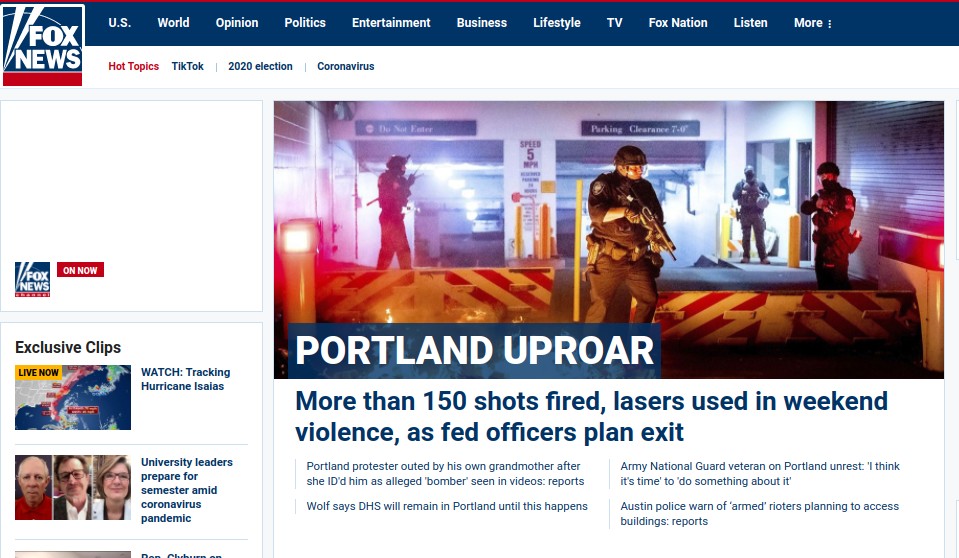Viewport: 959px width, 558px height.
Task: Expand the More menu in navigation
Action: point(812,23)
